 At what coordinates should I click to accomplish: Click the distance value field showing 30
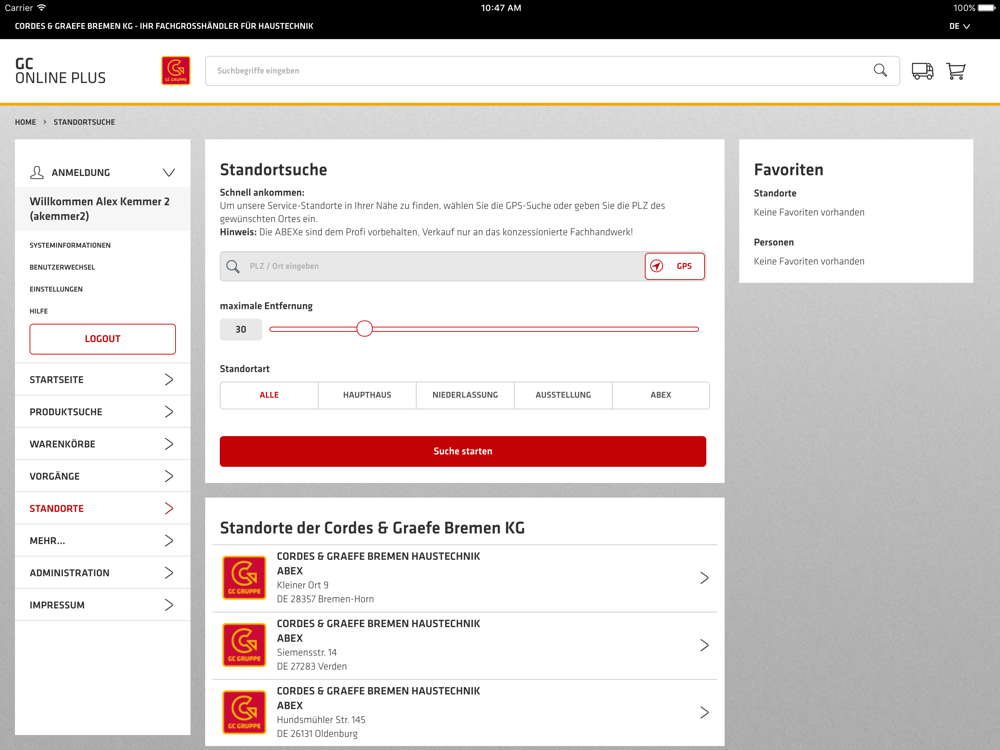pos(241,330)
